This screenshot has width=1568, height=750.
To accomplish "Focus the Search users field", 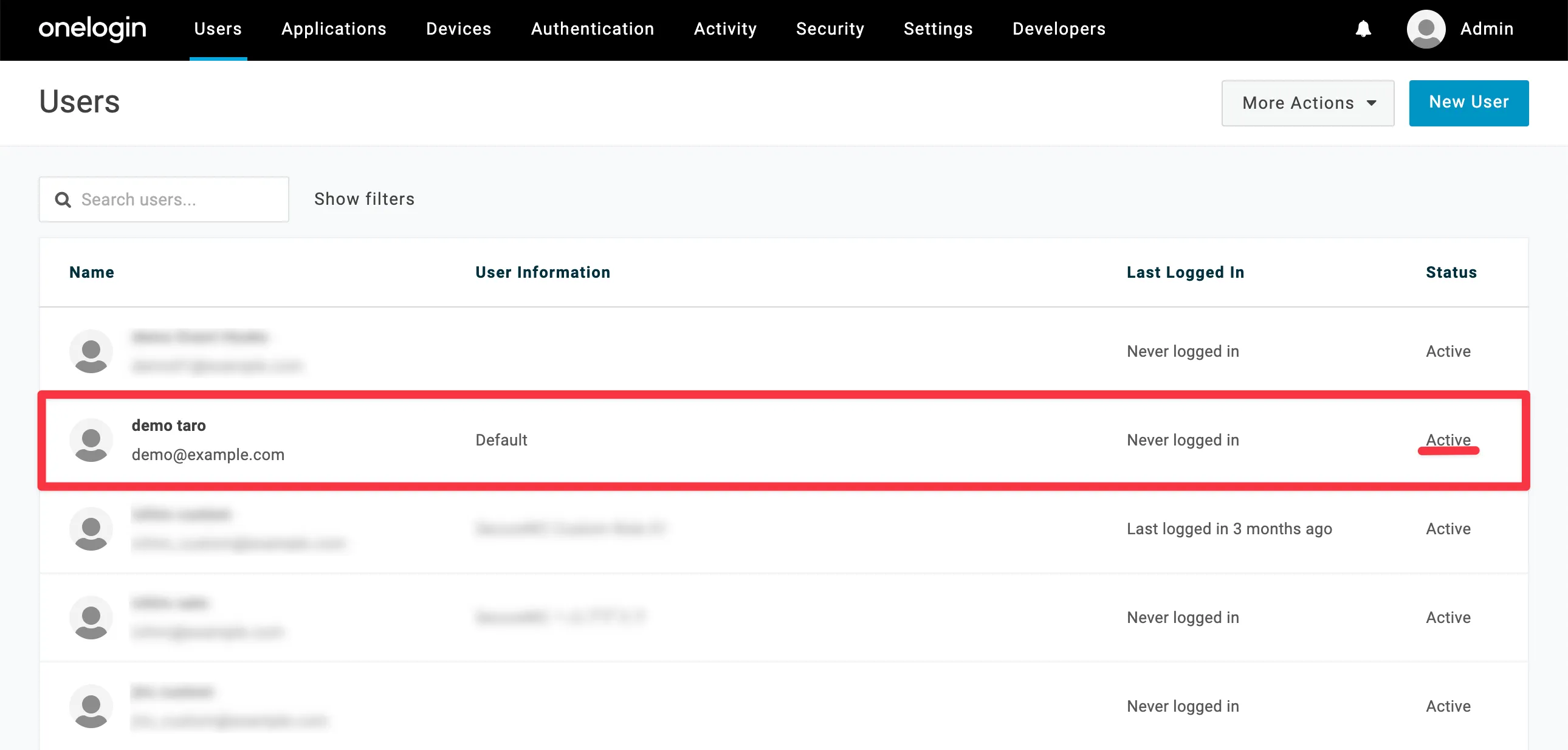I will [x=163, y=200].
